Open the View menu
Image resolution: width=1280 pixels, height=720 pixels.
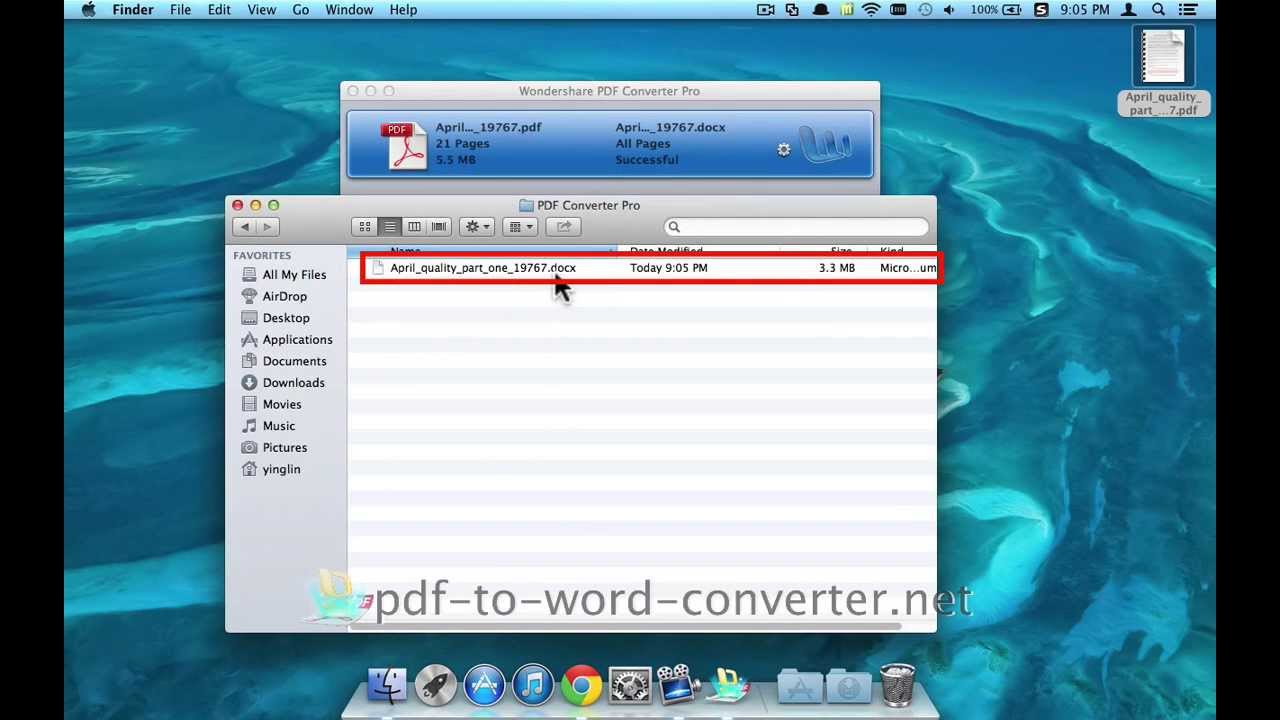(261, 10)
